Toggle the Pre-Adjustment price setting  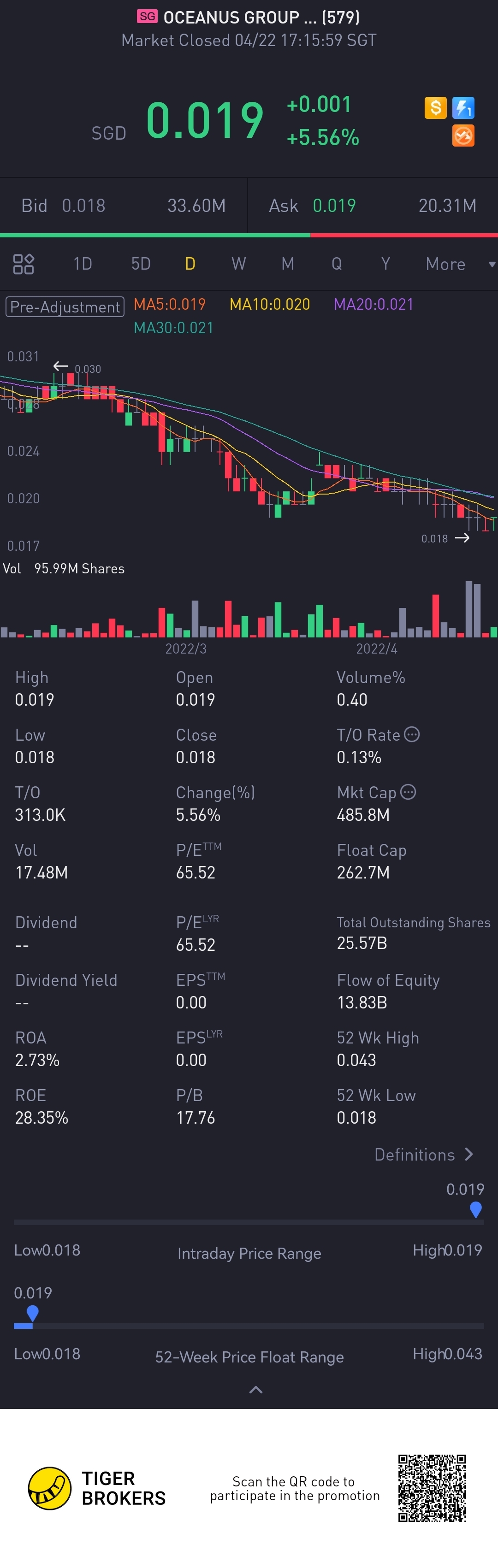pyautogui.click(x=65, y=306)
